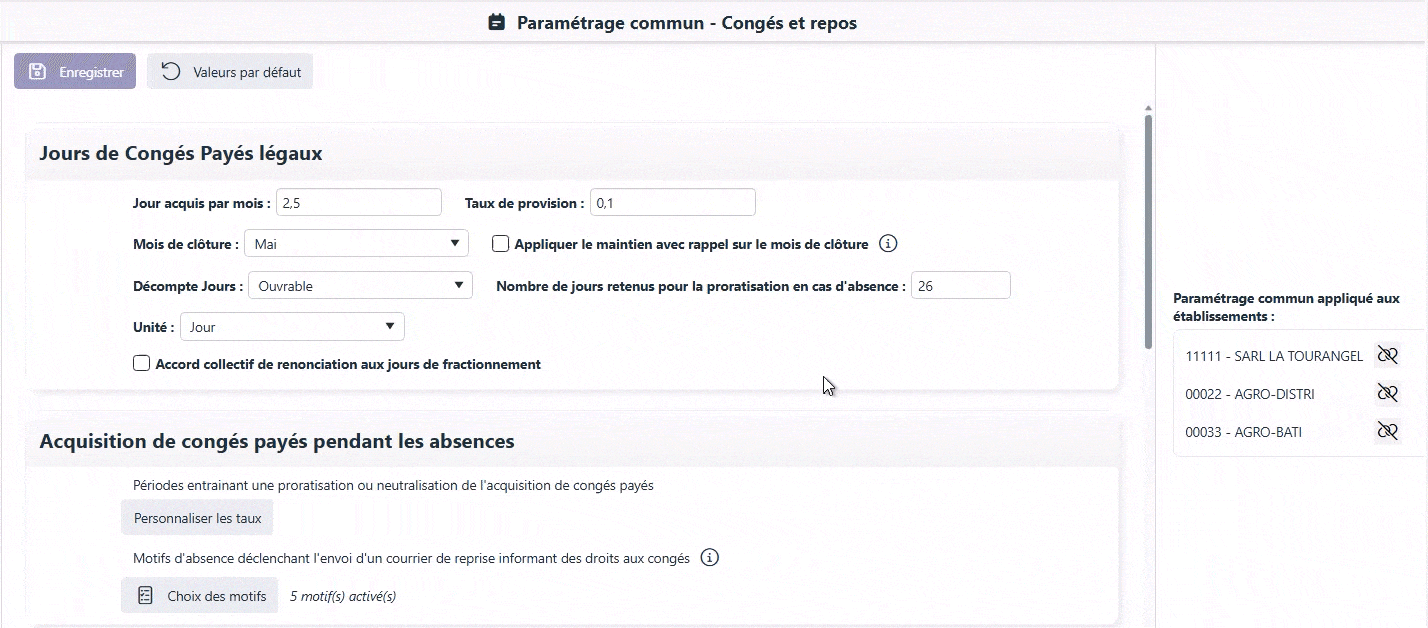The width and height of the screenshot is (1428, 628).
Task: Unlink establishment 00022 - AGRO-DISTRI
Action: point(1387,393)
